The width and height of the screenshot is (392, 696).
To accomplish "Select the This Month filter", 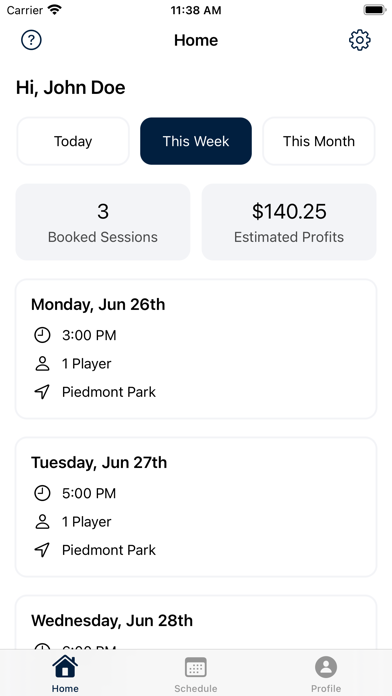I will coord(319,141).
